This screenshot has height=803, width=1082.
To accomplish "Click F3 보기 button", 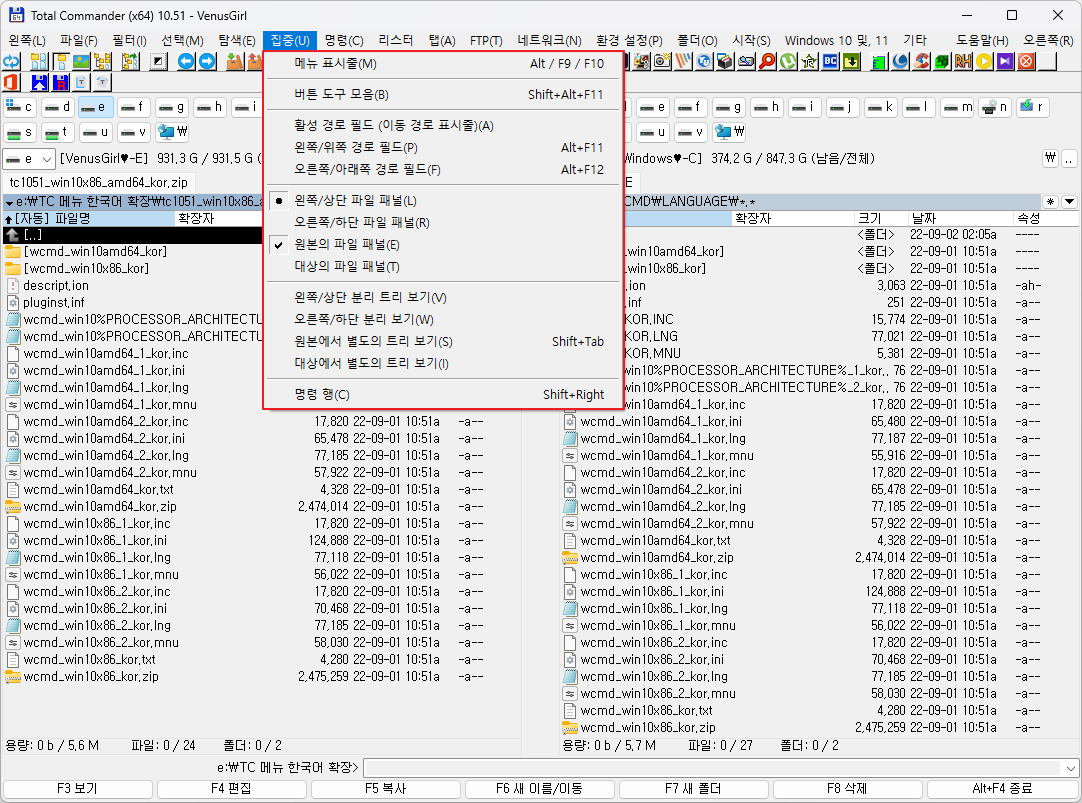I will point(77,789).
